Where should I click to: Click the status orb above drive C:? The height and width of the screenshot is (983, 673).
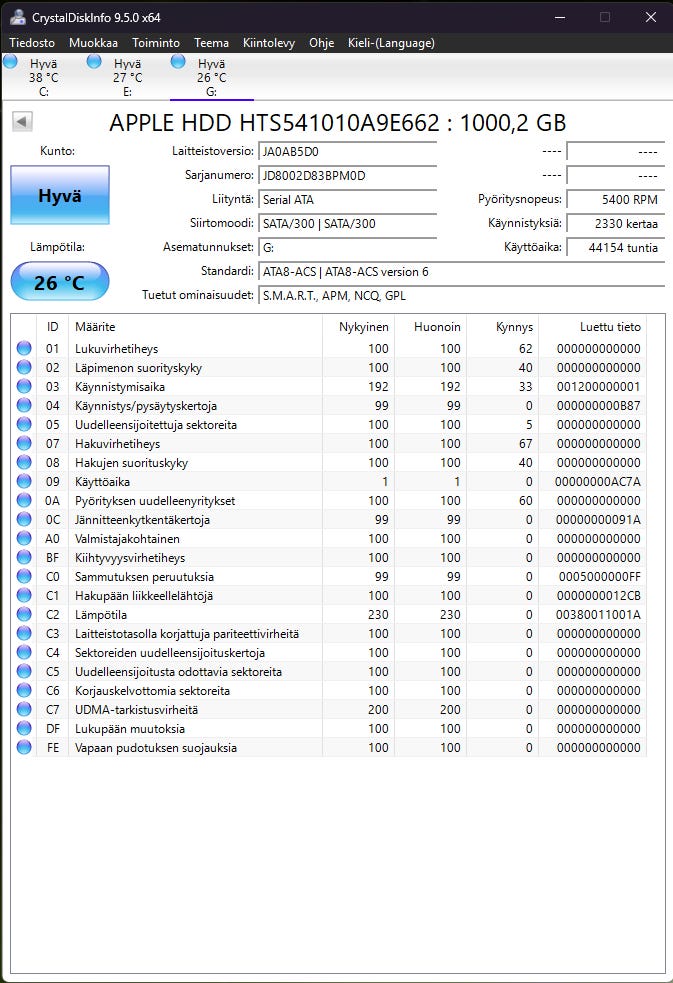click(x=10, y=62)
